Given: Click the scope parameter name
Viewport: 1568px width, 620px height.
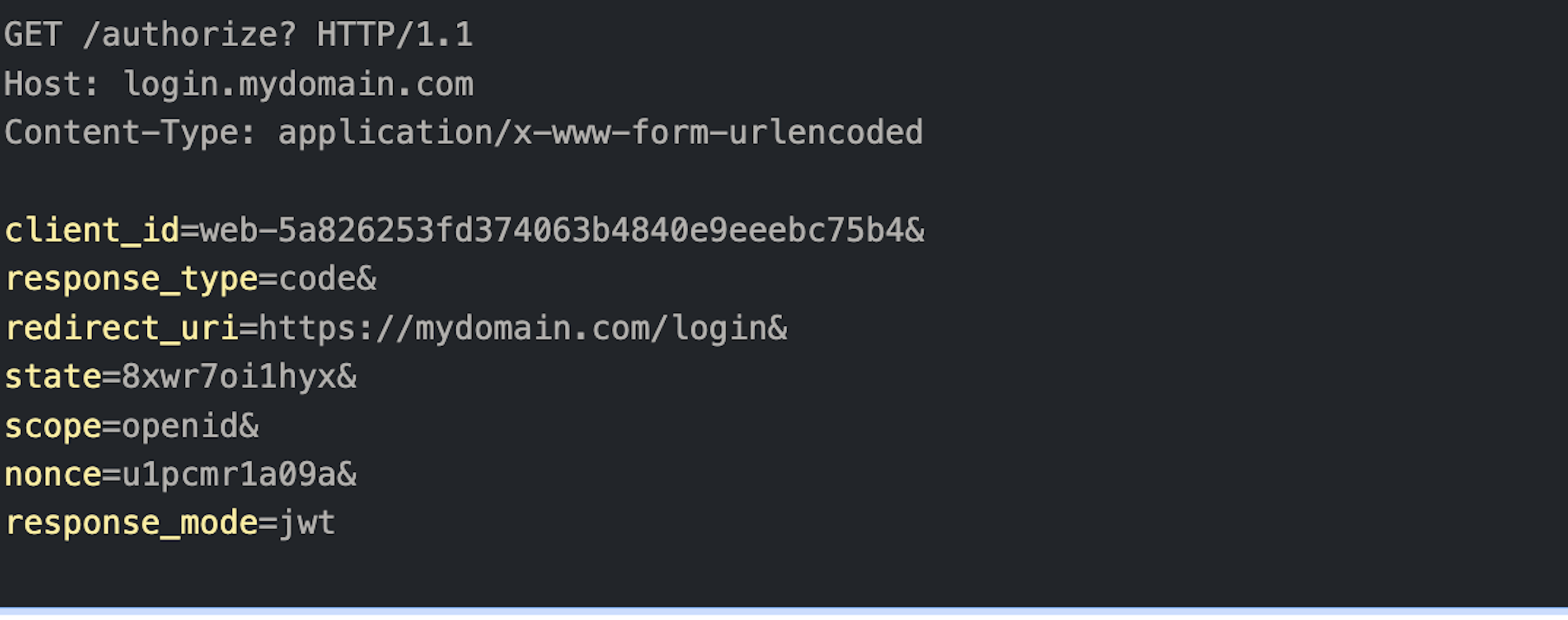Looking at the screenshot, I should (53, 426).
